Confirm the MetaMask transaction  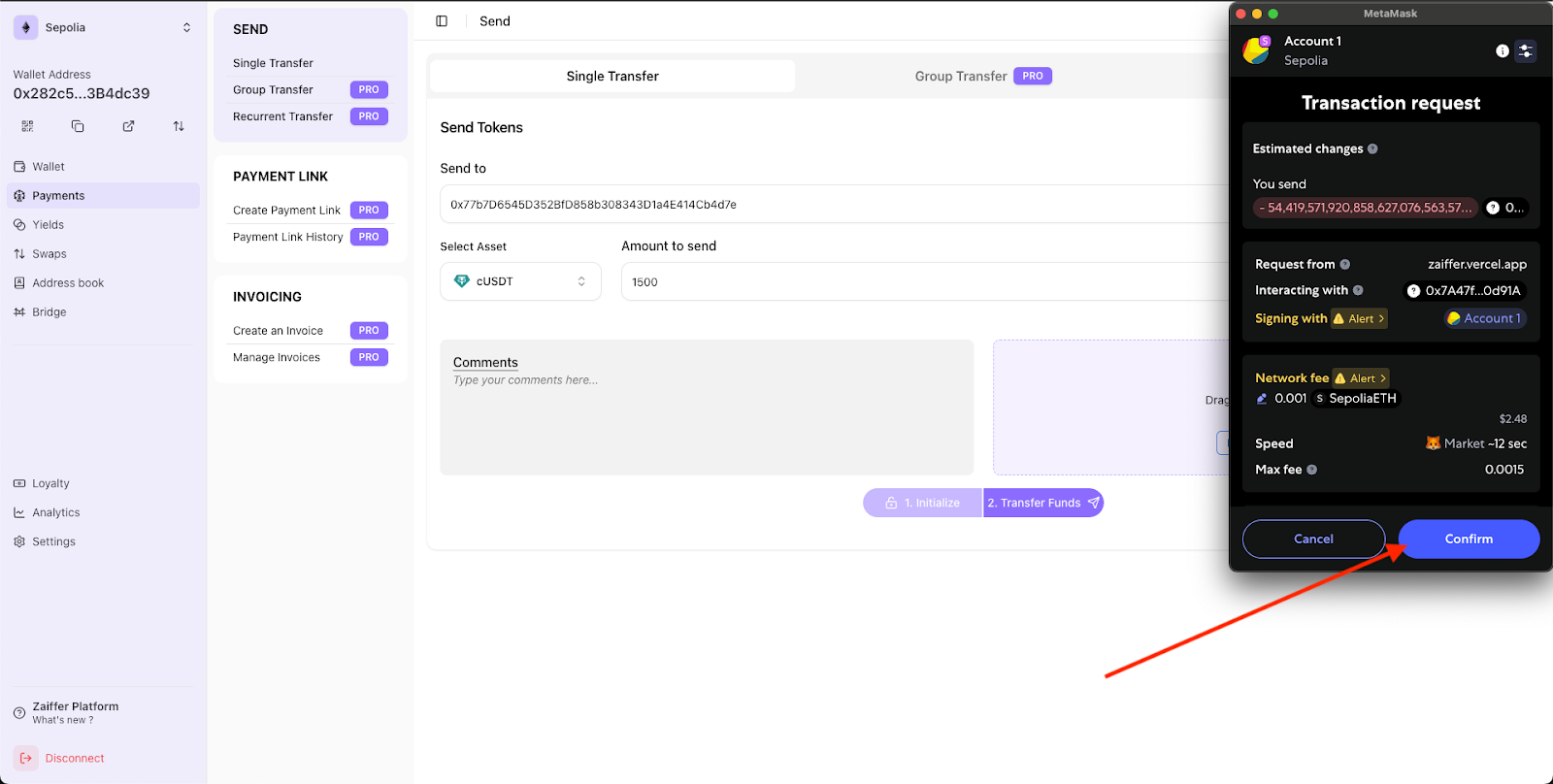[1469, 539]
